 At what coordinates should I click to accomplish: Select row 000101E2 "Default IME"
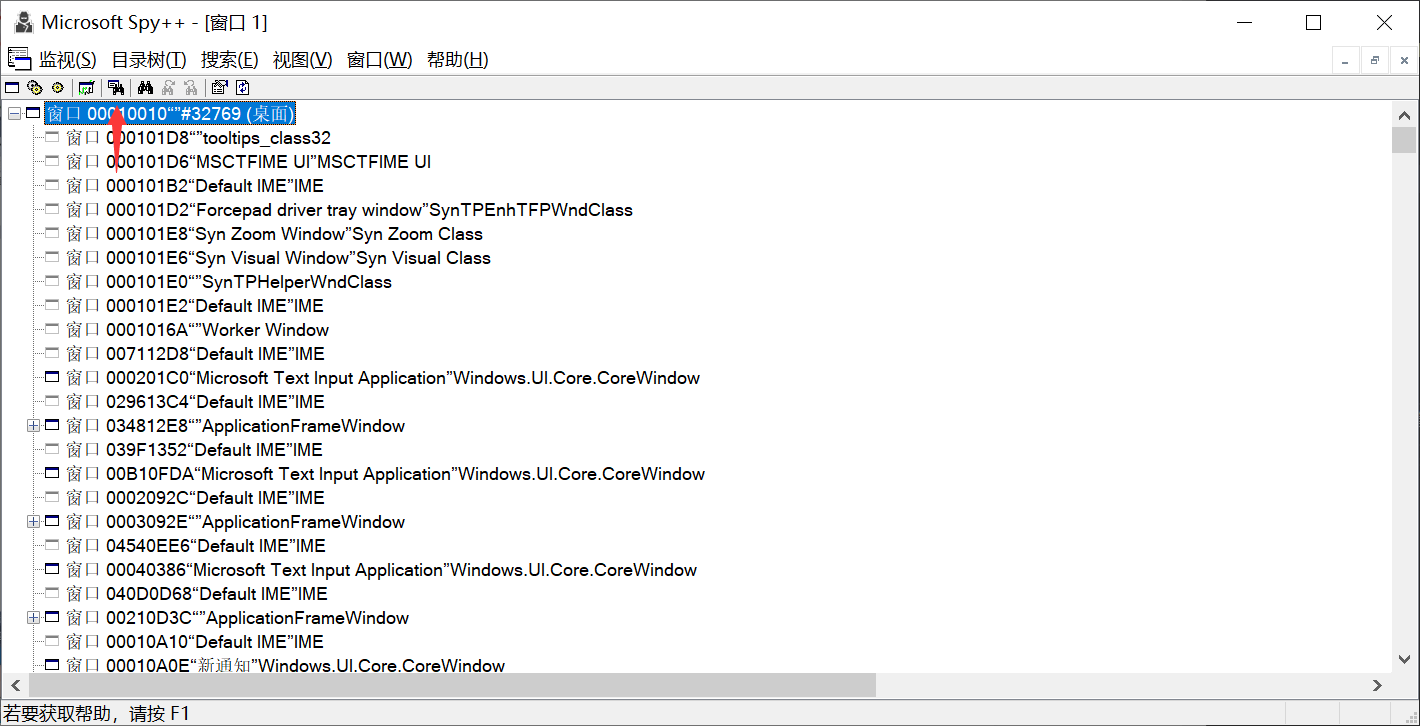[195, 306]
